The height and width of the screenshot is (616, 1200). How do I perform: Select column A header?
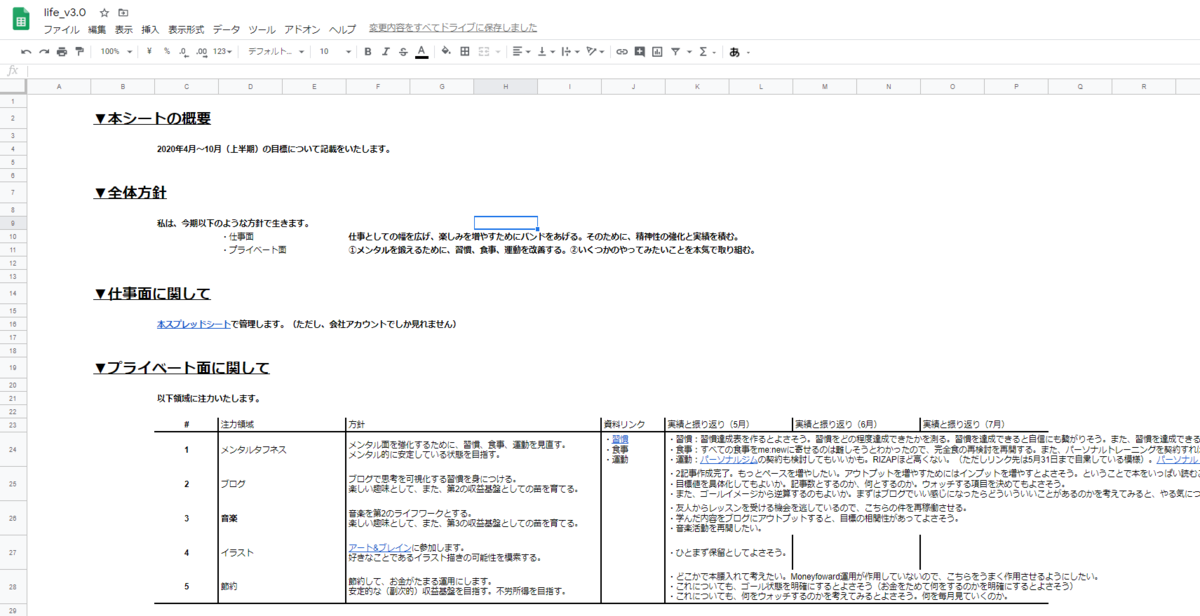click(x=59, y=87)
